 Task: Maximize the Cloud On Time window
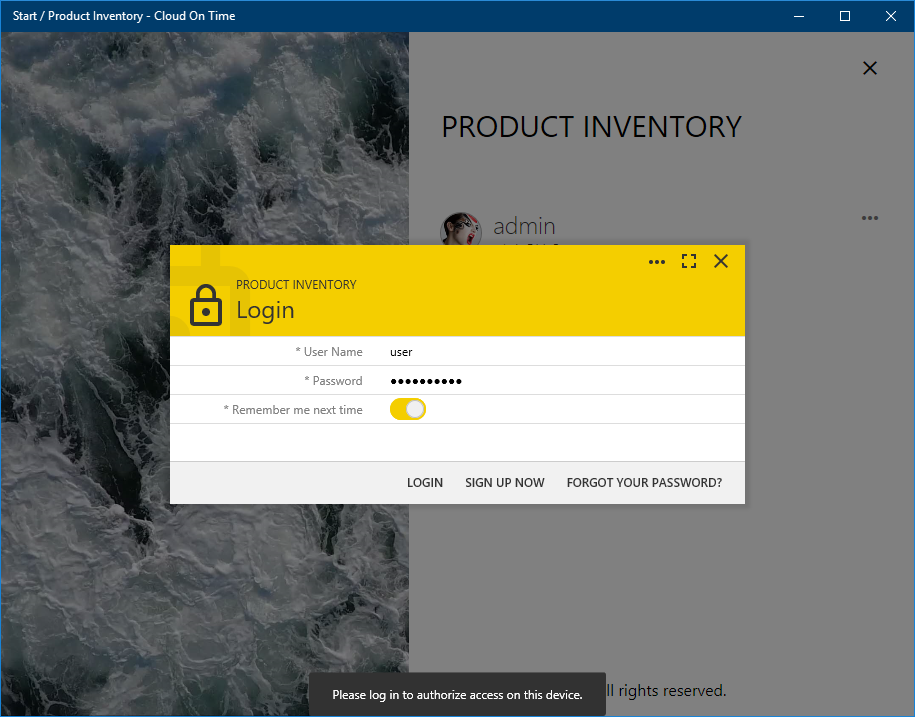(845, 16)
